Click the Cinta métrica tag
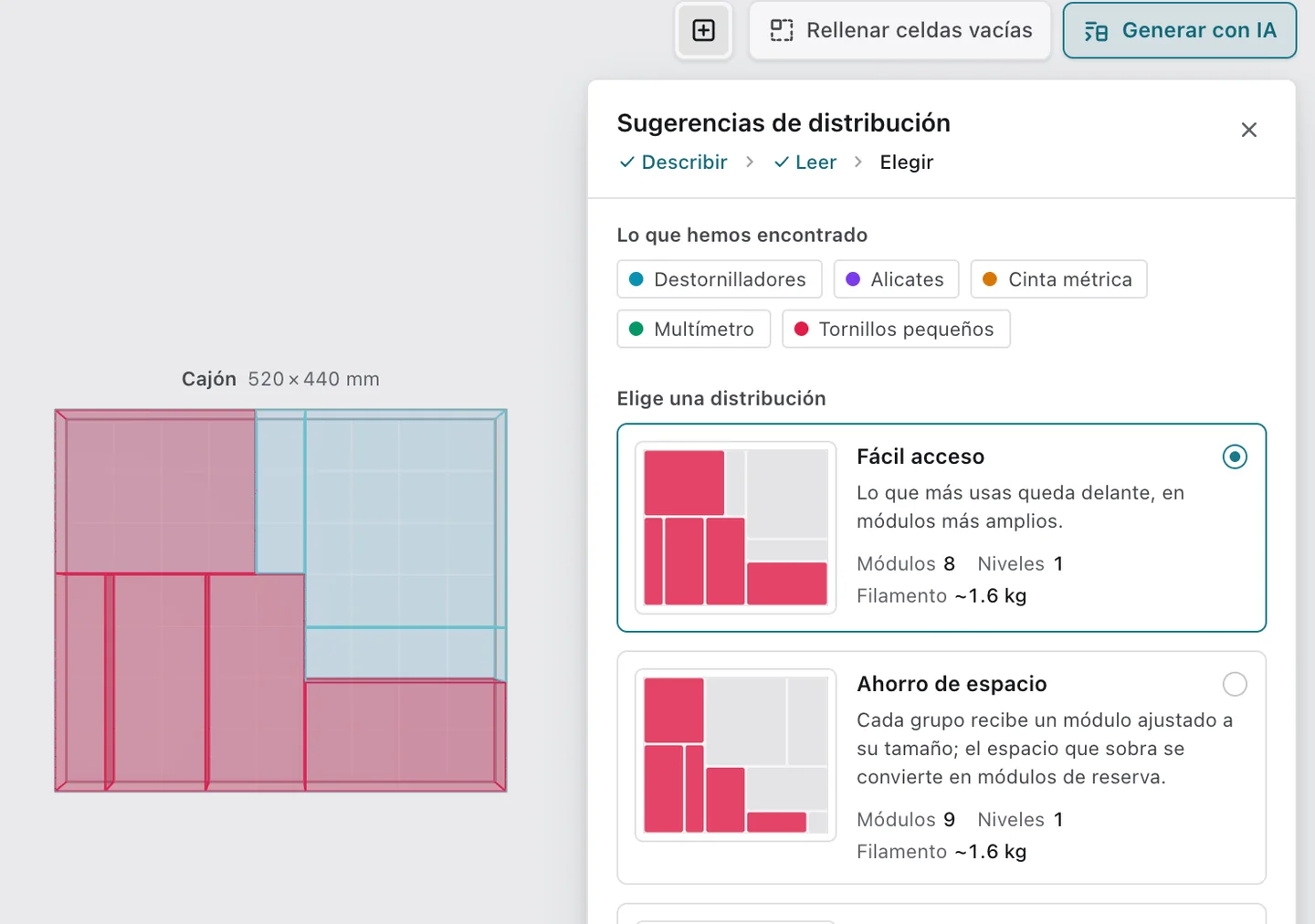The image size is (1315, 924). pyautogui.click(x=1058, y=279)
